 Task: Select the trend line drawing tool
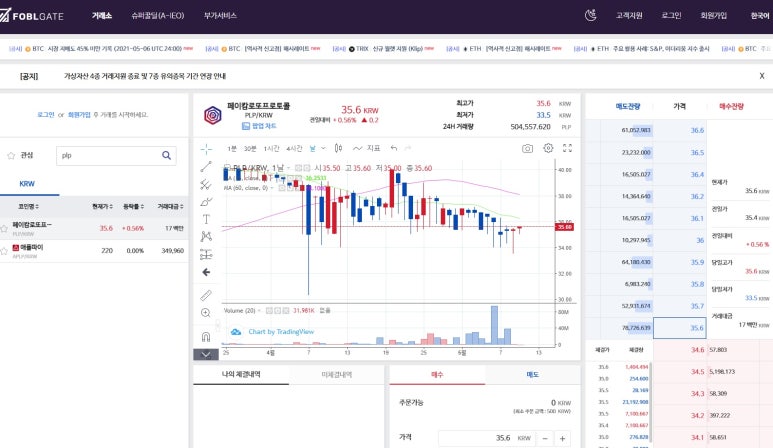coord(206,167)
